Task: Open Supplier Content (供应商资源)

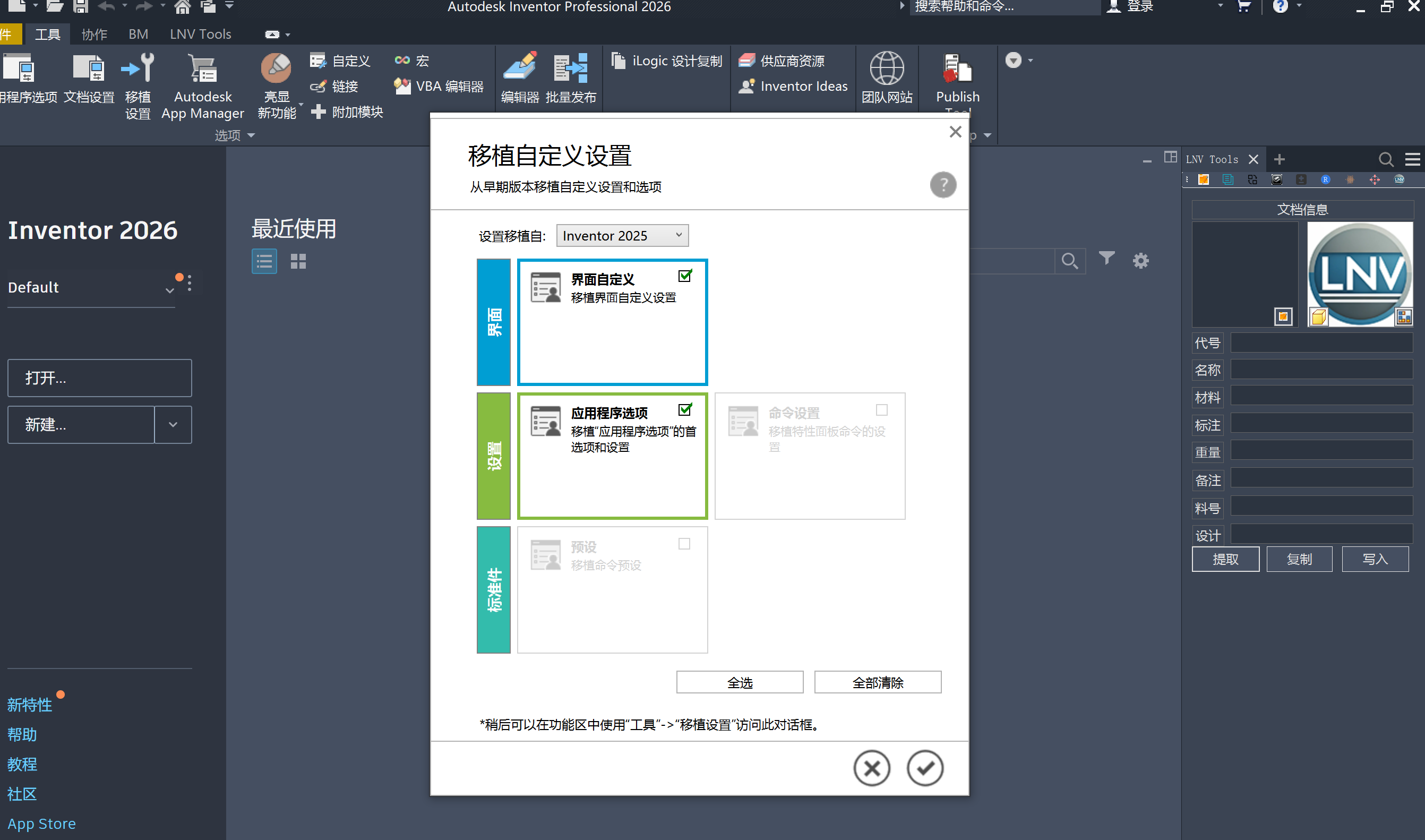Action: pos(782,61)
